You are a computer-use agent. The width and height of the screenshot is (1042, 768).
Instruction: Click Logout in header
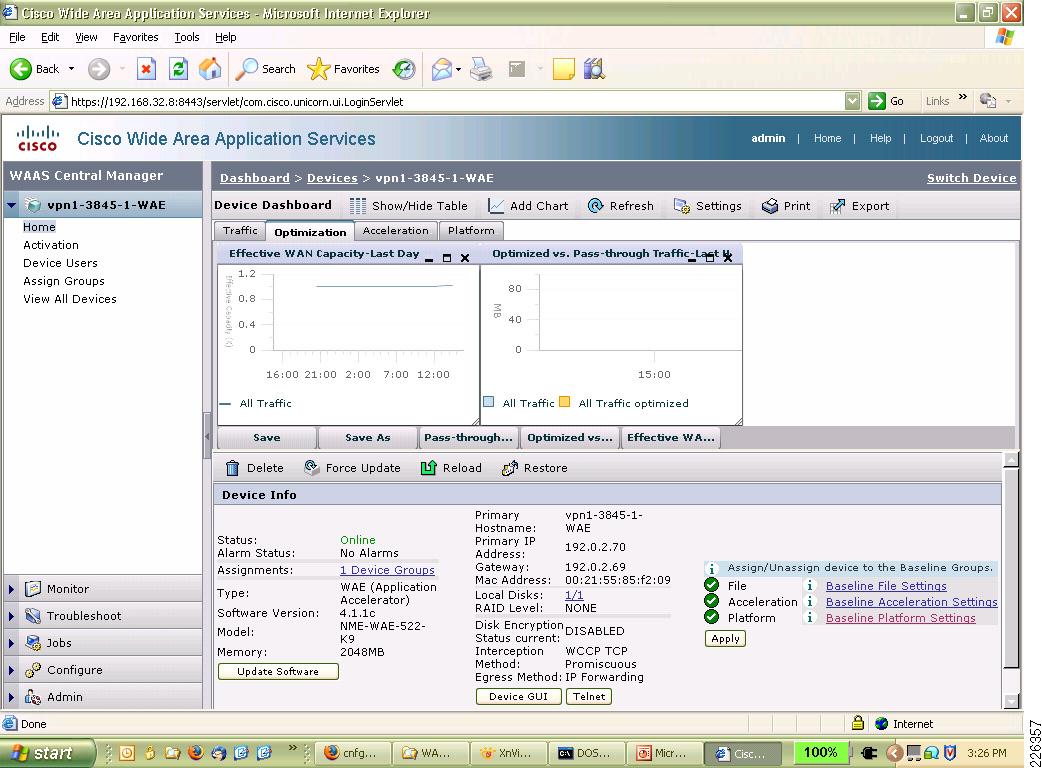click(x=936, y=138)
